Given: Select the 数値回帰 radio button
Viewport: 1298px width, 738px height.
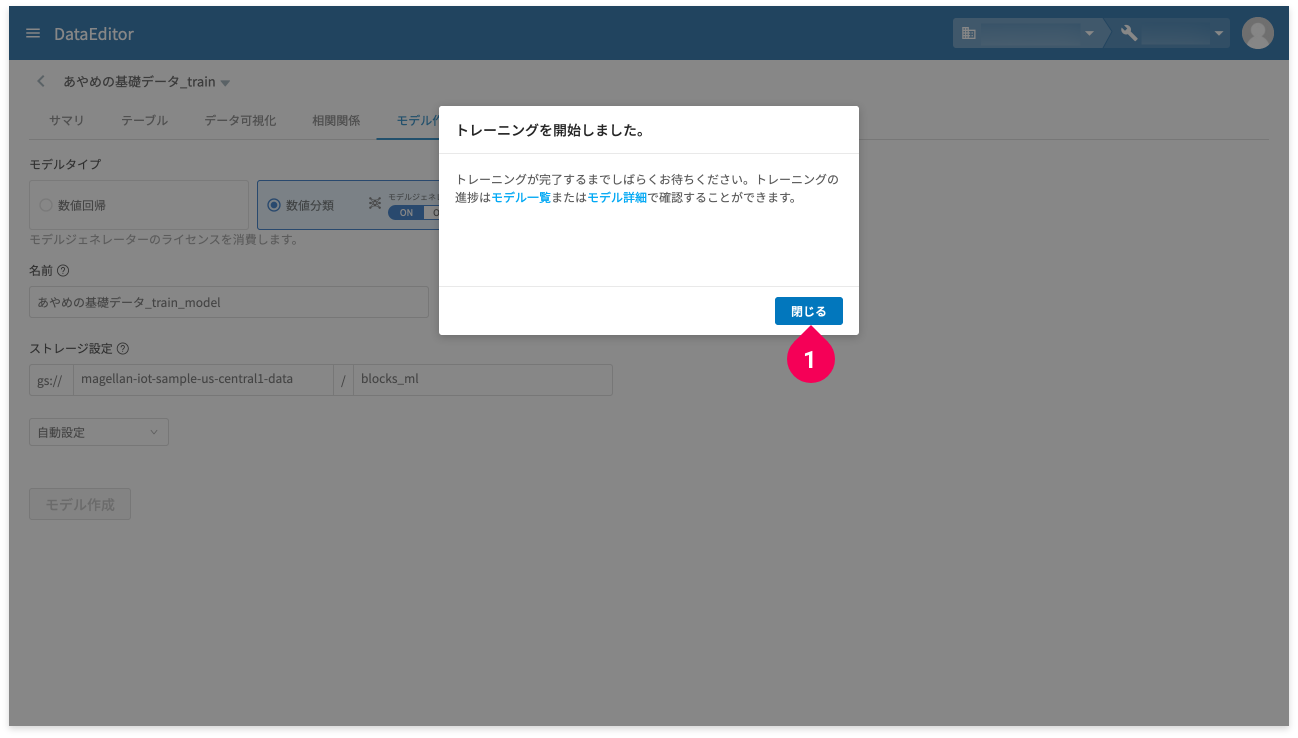Looking at the screenshot, I should [x=46, y=205].
